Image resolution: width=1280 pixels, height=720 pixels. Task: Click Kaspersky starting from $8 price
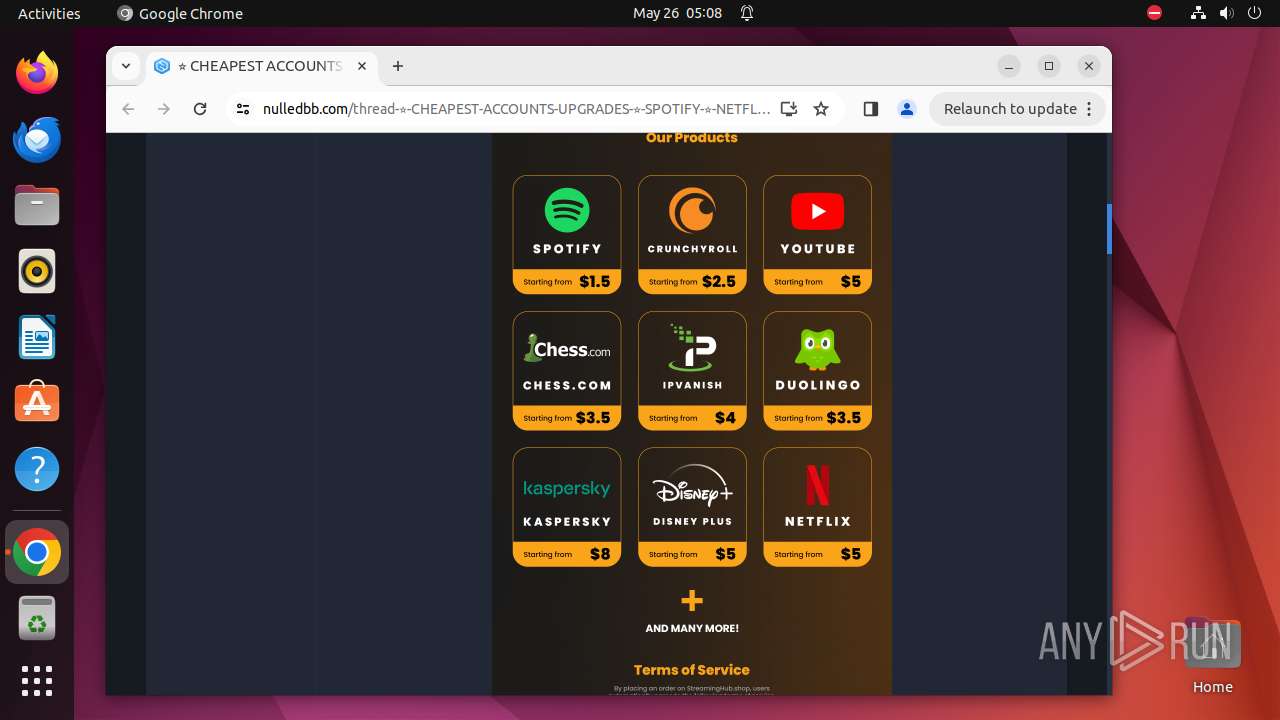[x=567, y=554]
